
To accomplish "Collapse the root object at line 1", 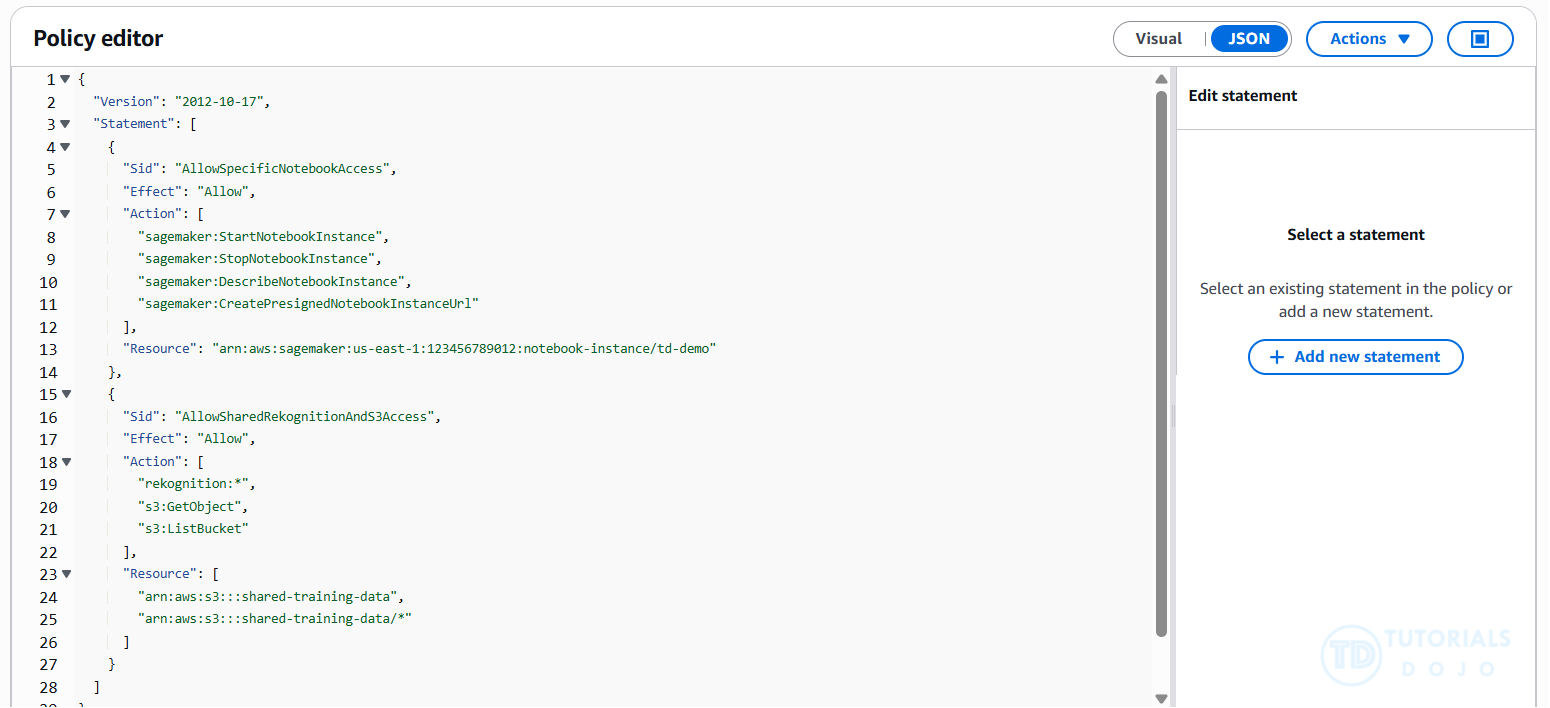I will 65,79.
